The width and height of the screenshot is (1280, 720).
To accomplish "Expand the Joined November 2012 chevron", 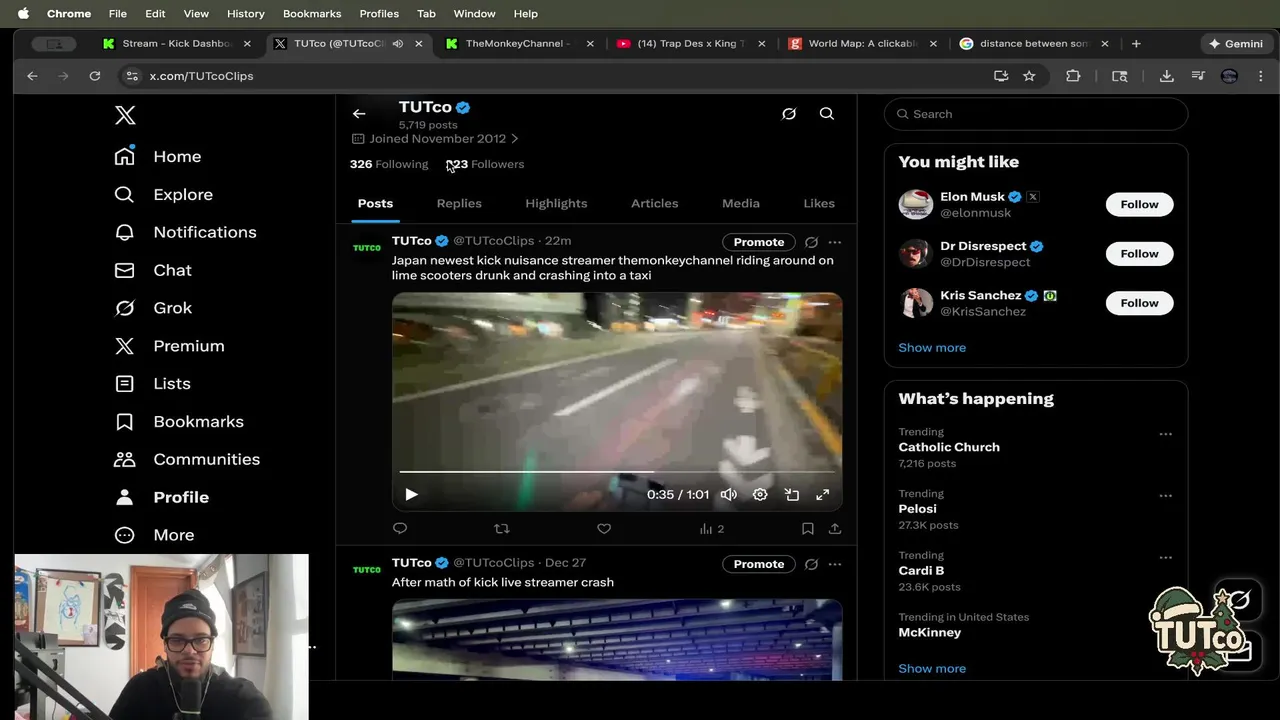I will pos(515,139).
